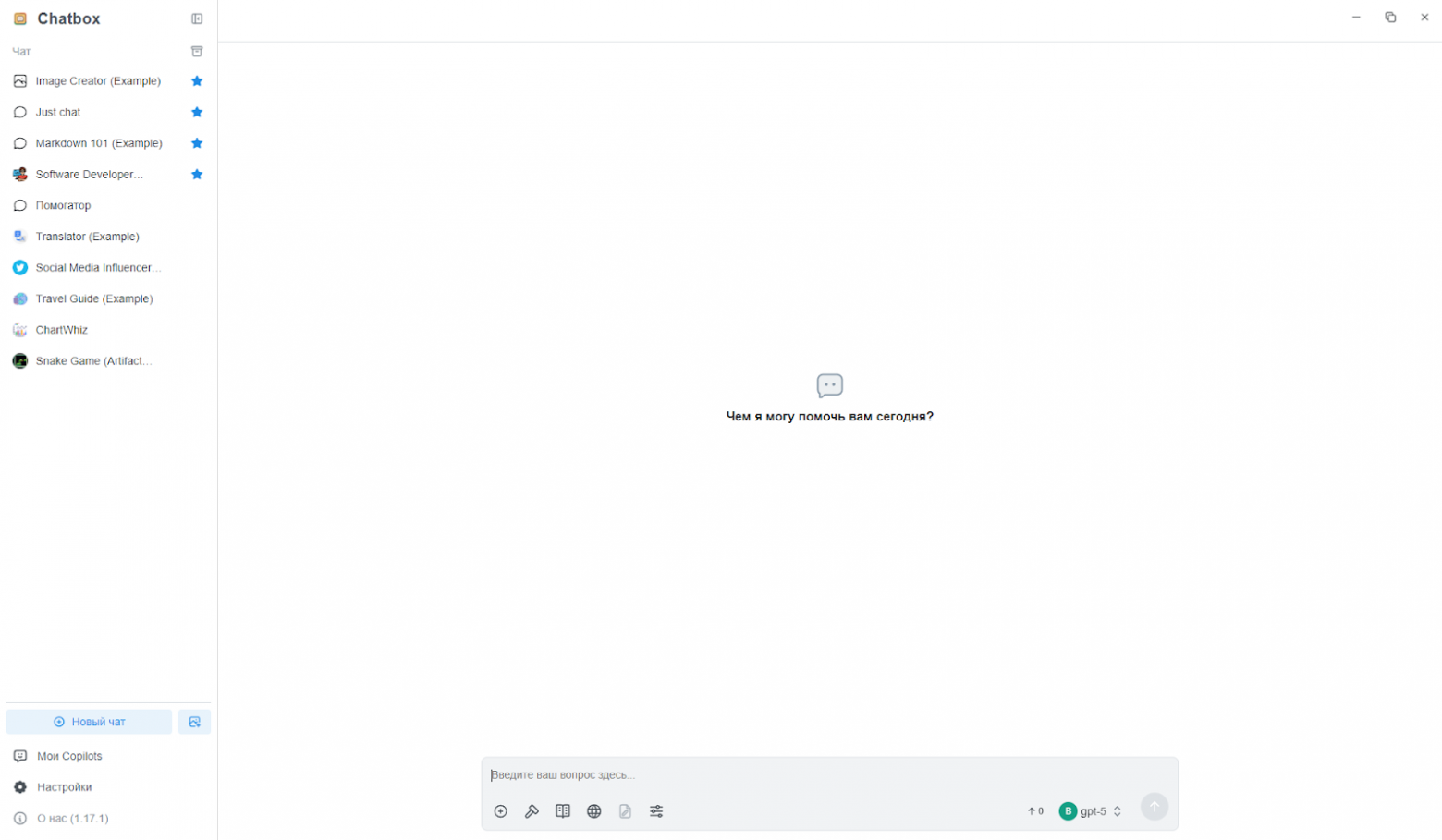Screen dimensions: 1442x840
Task: Click the hammer tools icon
Action: (x=532, y=811)
